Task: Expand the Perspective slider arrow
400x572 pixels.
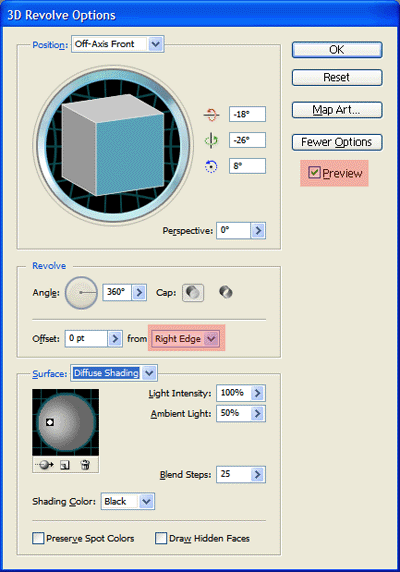Action: (258, 231)
